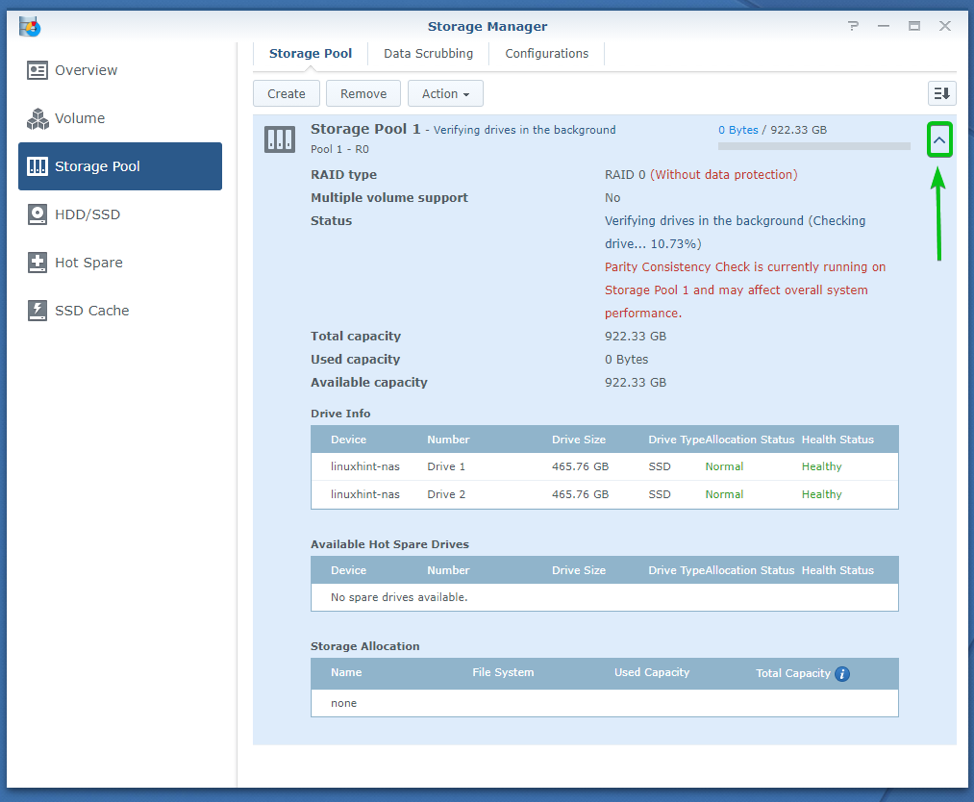Select the Volume cube icon
Image resolution: width=974 pixels, height=802 pixels.
click(38, 119)
